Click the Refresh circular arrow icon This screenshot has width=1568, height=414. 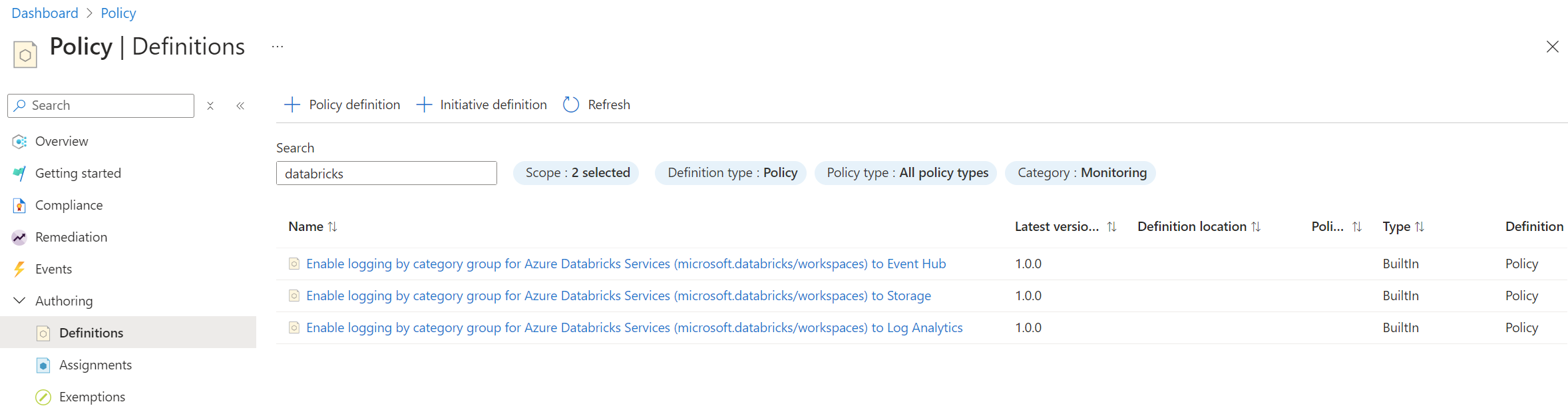pos(571,104)
